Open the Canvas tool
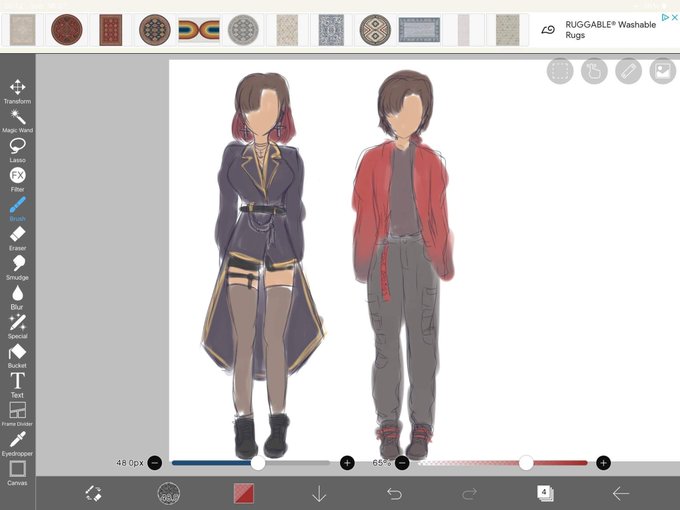 pos(17,473)
